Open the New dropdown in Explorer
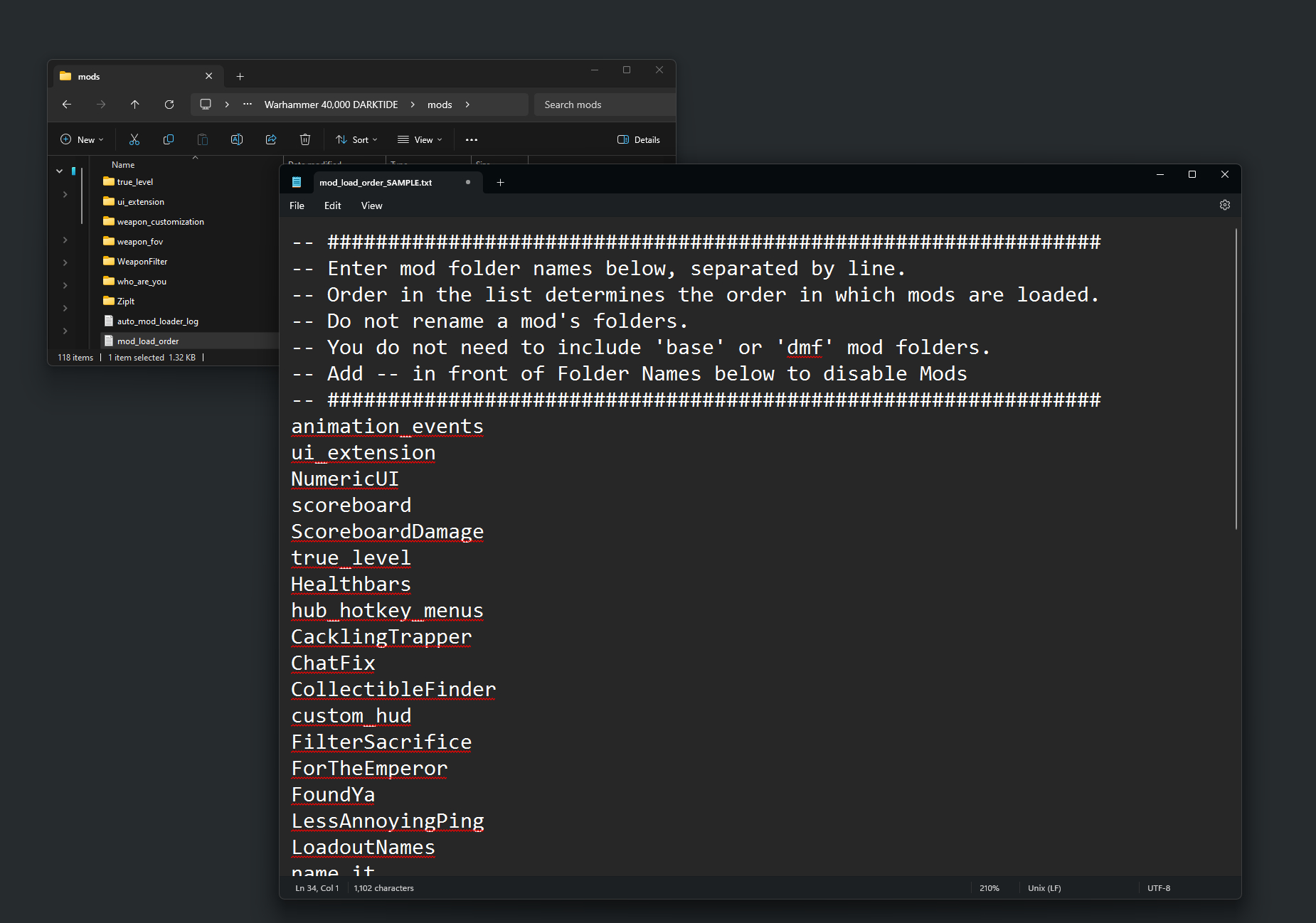Image resolution: width=1316 pixels, height=923 pixels. (x=83, y=140)
